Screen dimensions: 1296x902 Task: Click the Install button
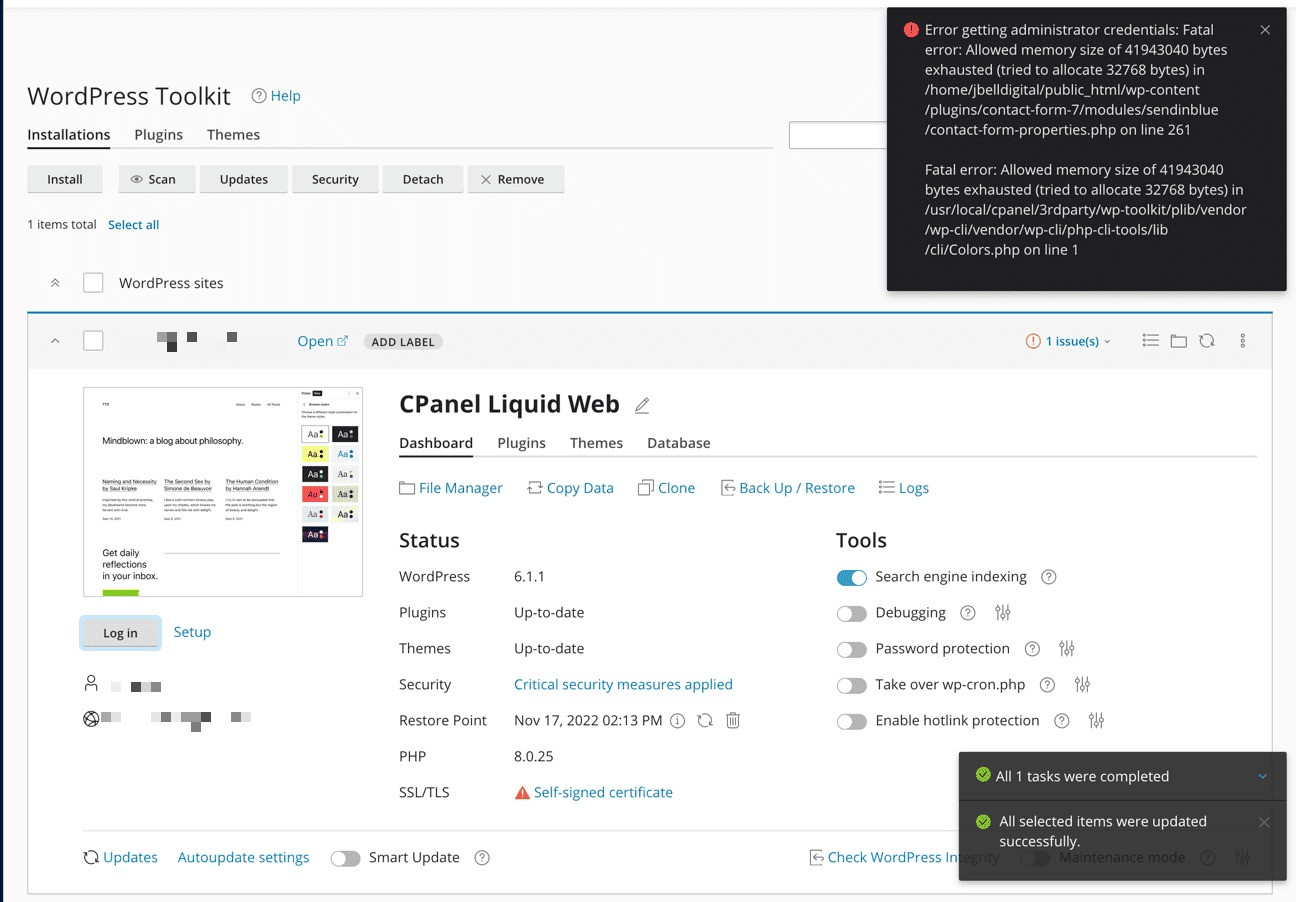tap(65, 179)
